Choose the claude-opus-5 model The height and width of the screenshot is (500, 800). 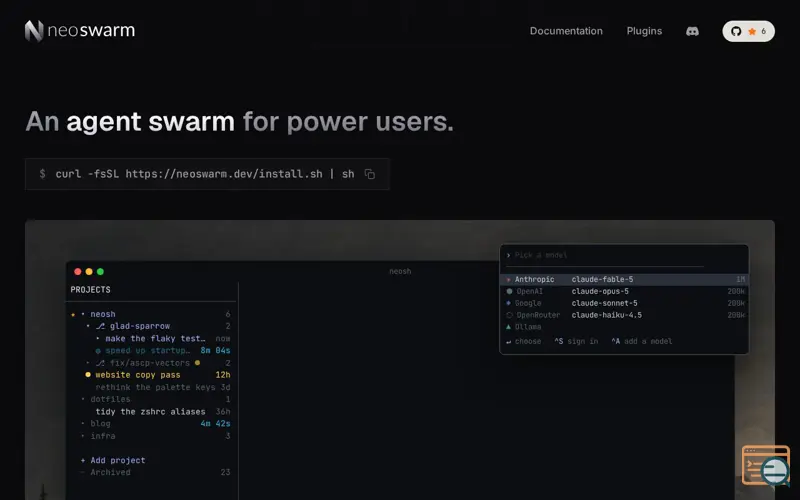tap(600, 291)
